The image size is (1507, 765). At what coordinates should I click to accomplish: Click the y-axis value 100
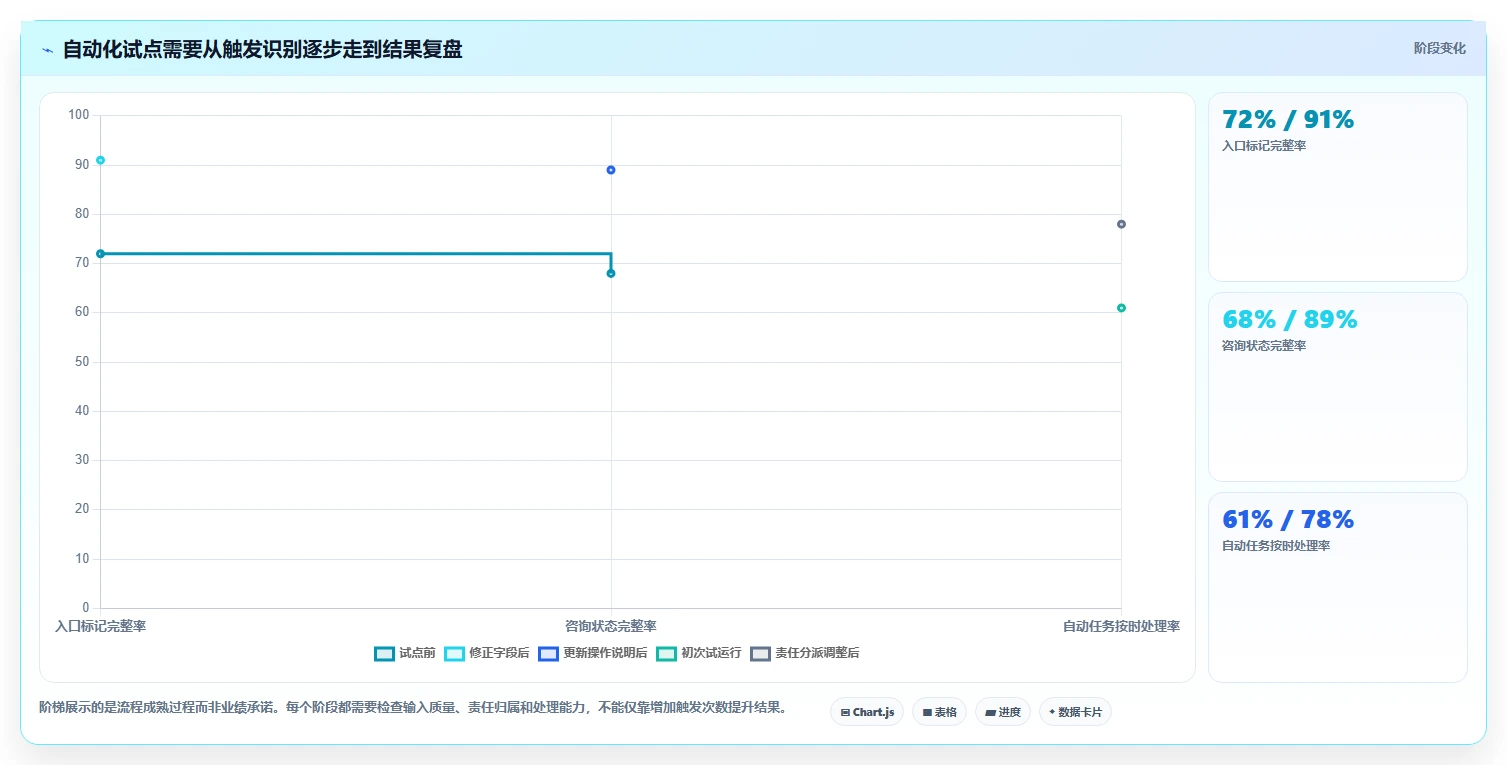point(78,115)
